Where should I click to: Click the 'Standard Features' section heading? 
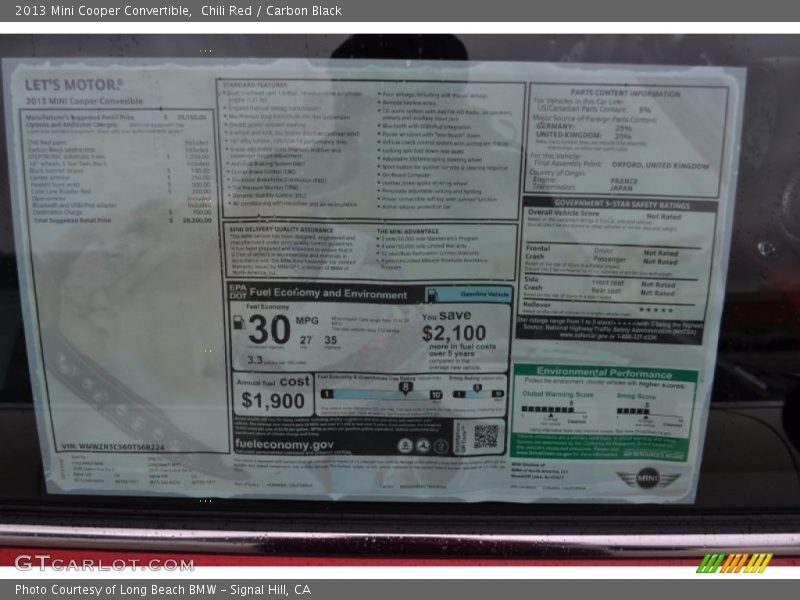coord(255,85)
